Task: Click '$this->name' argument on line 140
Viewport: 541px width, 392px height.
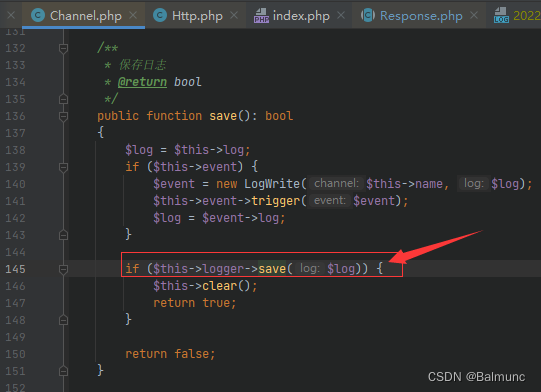Action: (404, 184)
